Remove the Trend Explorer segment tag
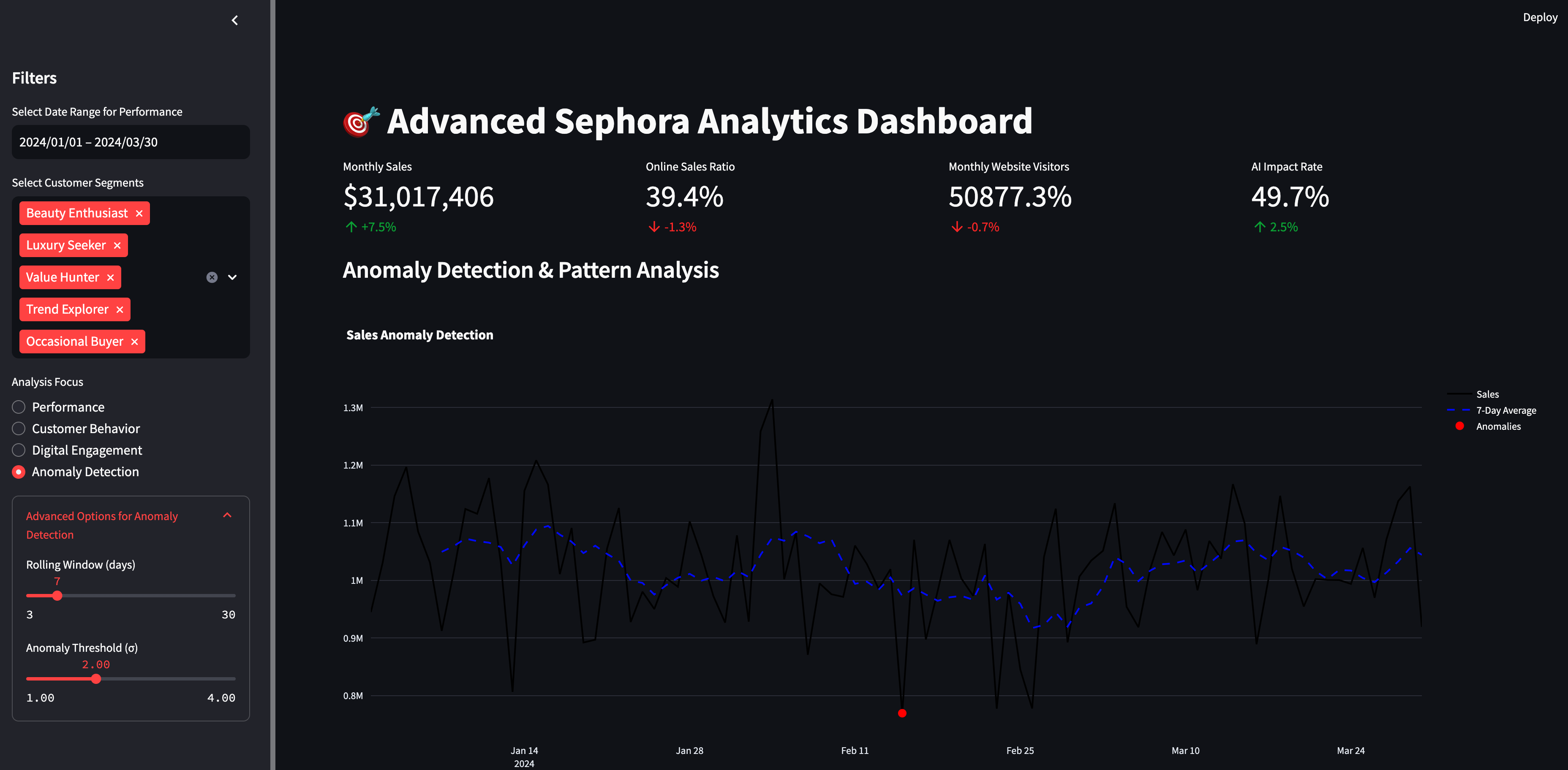Screen dimensions: 1568x770 [x=120, y=309]
